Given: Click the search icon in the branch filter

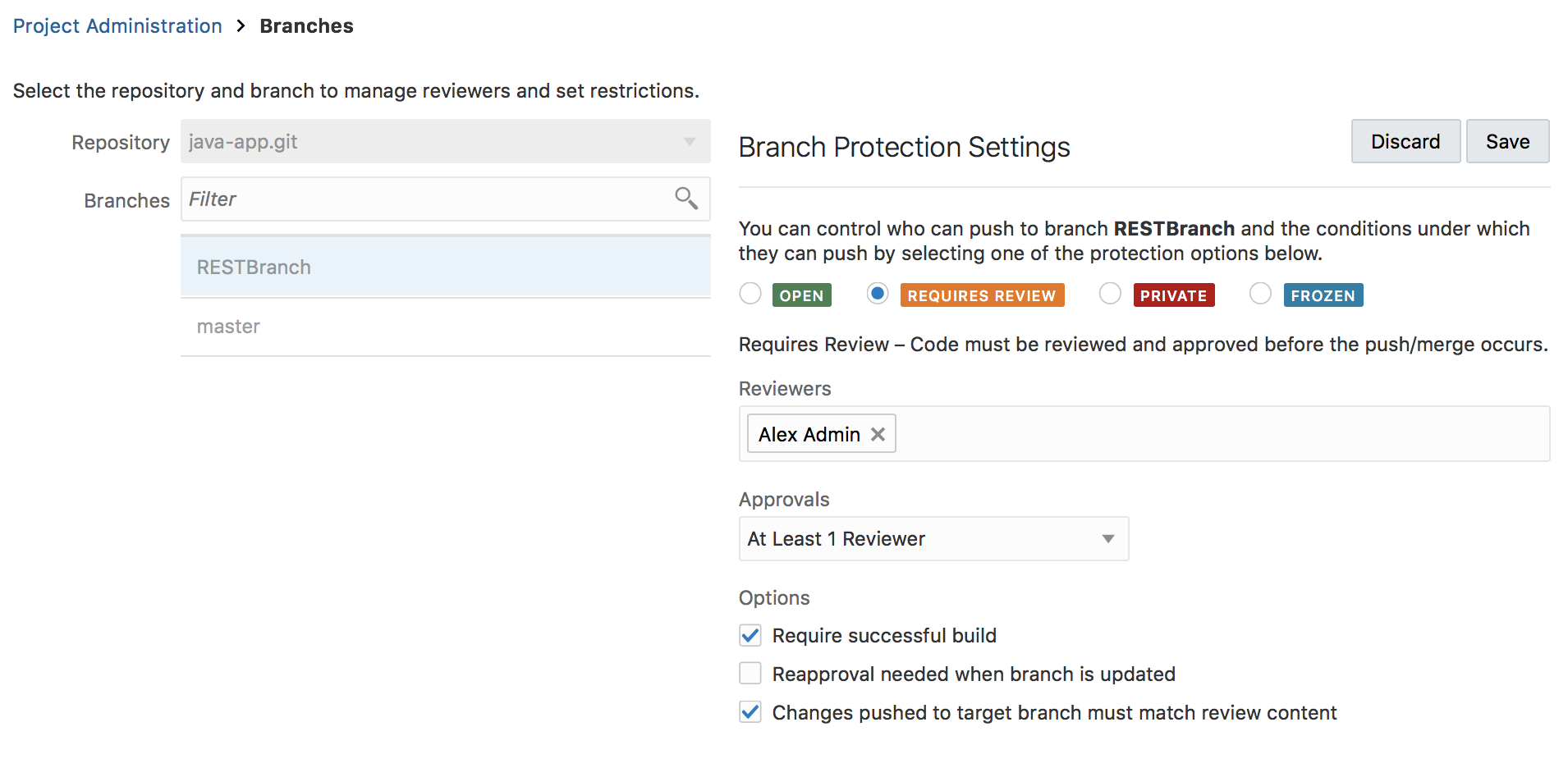Looking at the screenshot, I should [x=685, y=199].
